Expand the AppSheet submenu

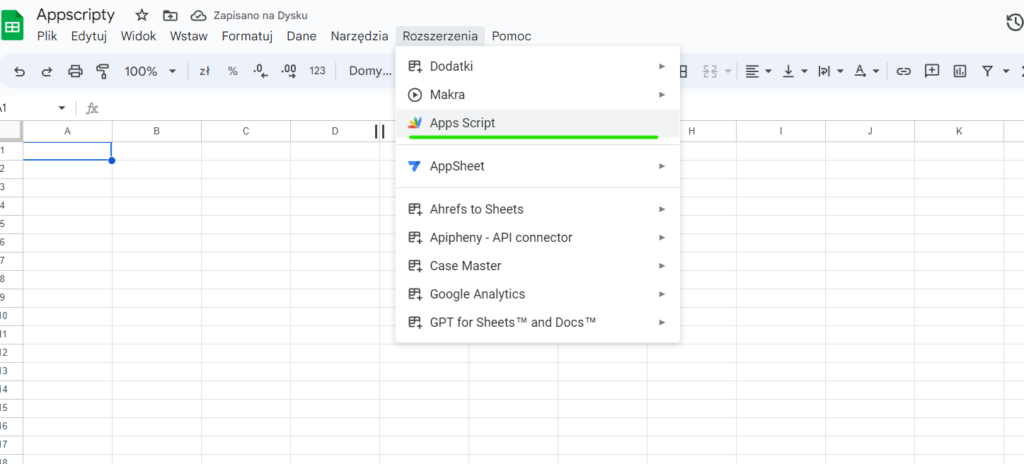[537, 166]
